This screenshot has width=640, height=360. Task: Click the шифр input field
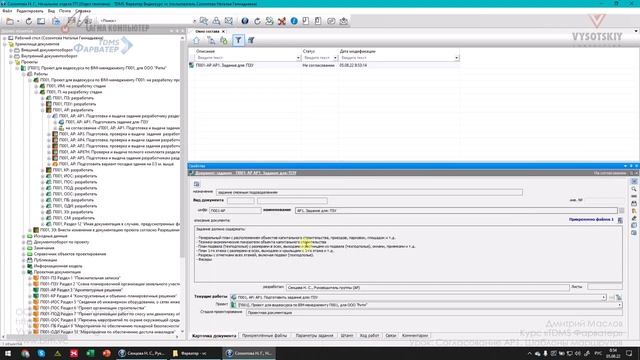coord(235,211)
